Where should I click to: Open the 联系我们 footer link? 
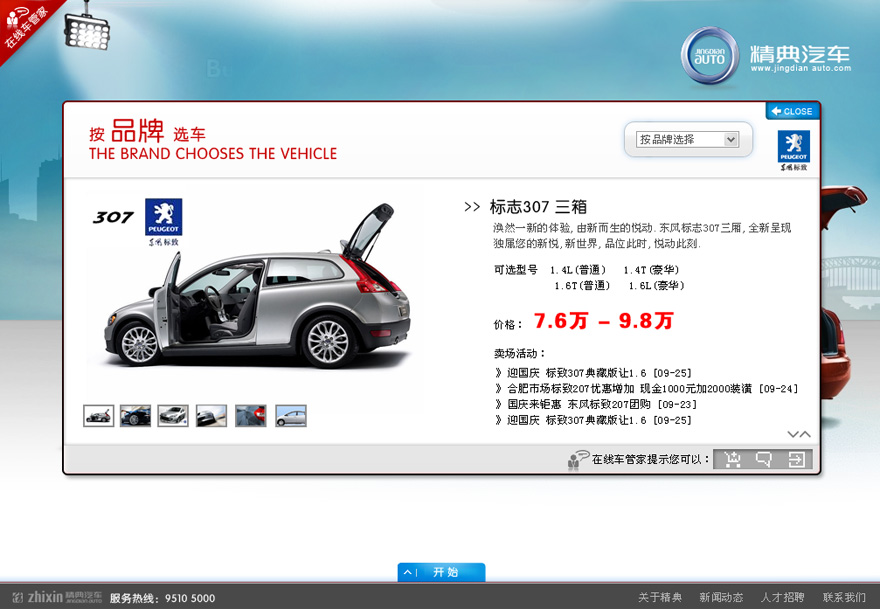click(x=844, y=597)
